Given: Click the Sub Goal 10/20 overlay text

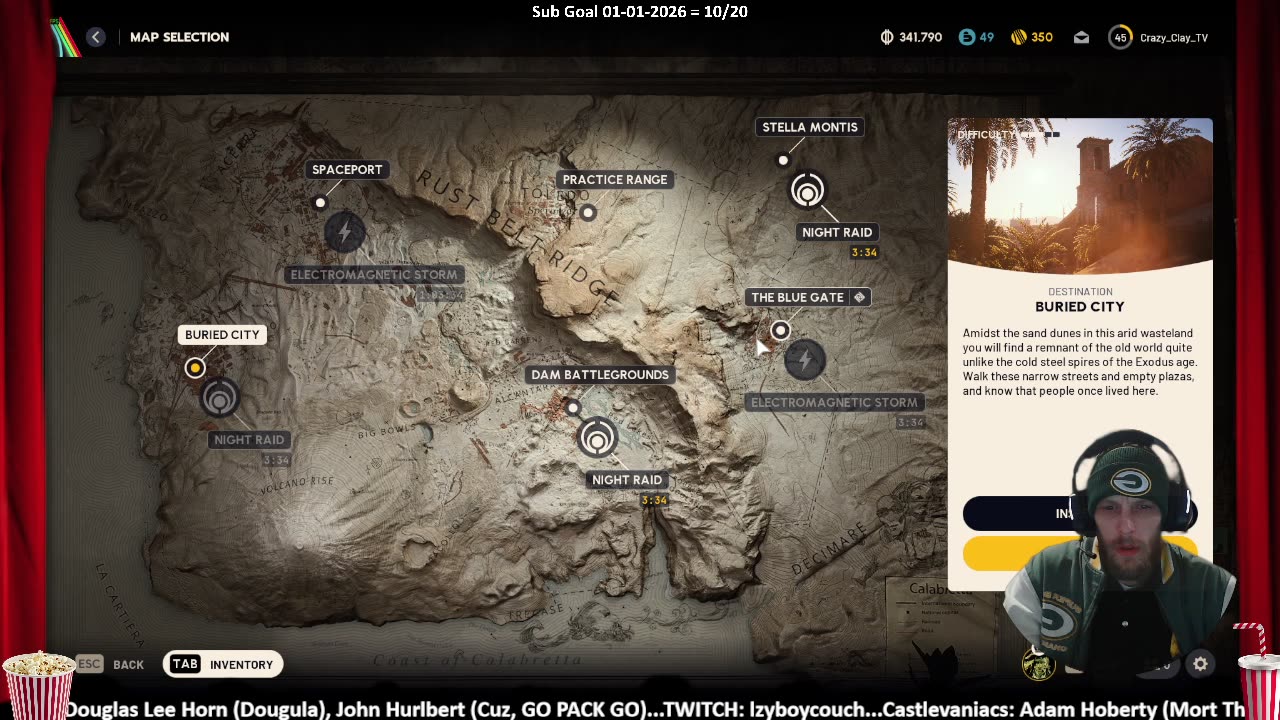Looking at the screenshot, I should coord(640,12).
